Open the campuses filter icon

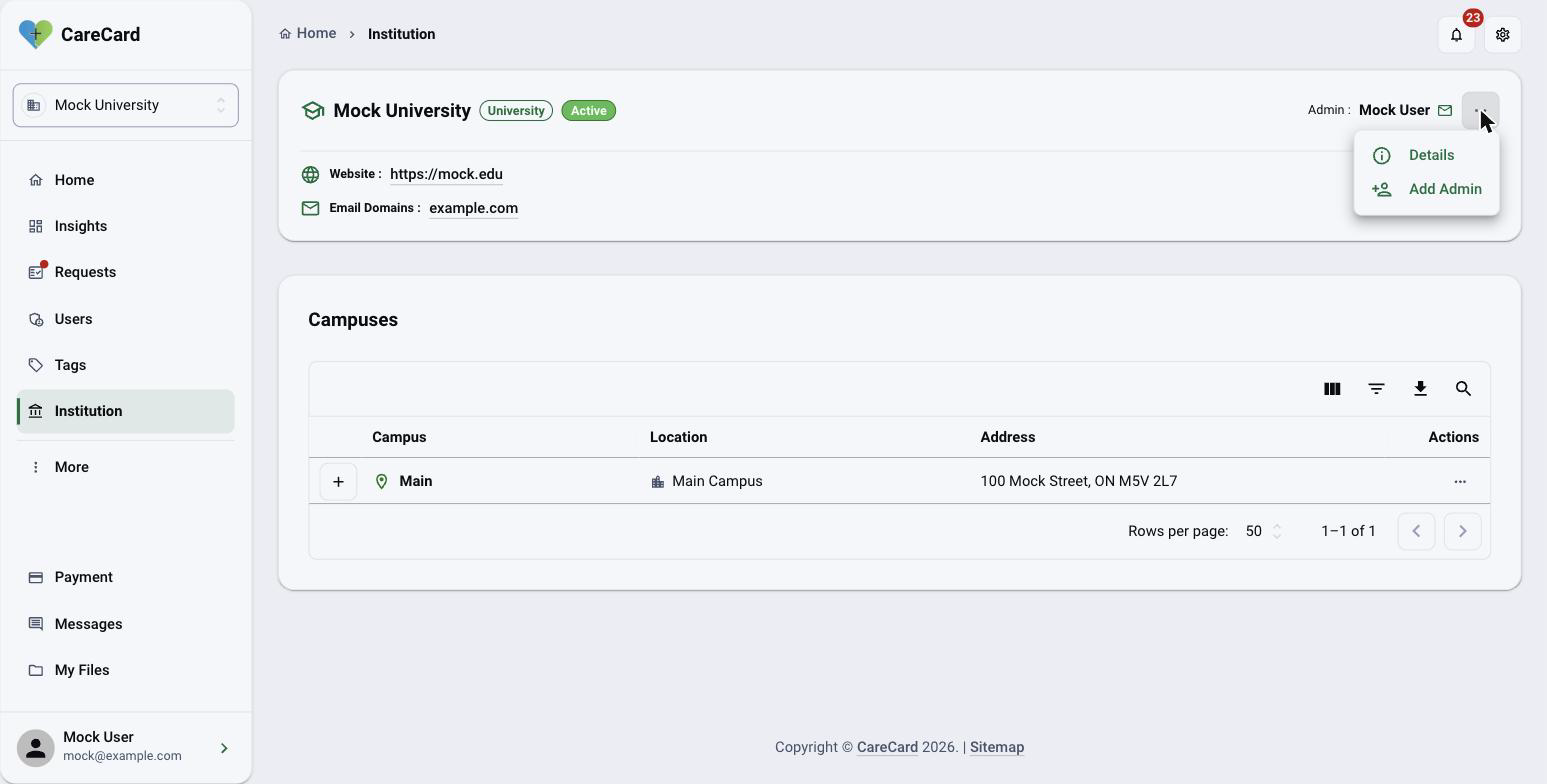coord(1376,389)
